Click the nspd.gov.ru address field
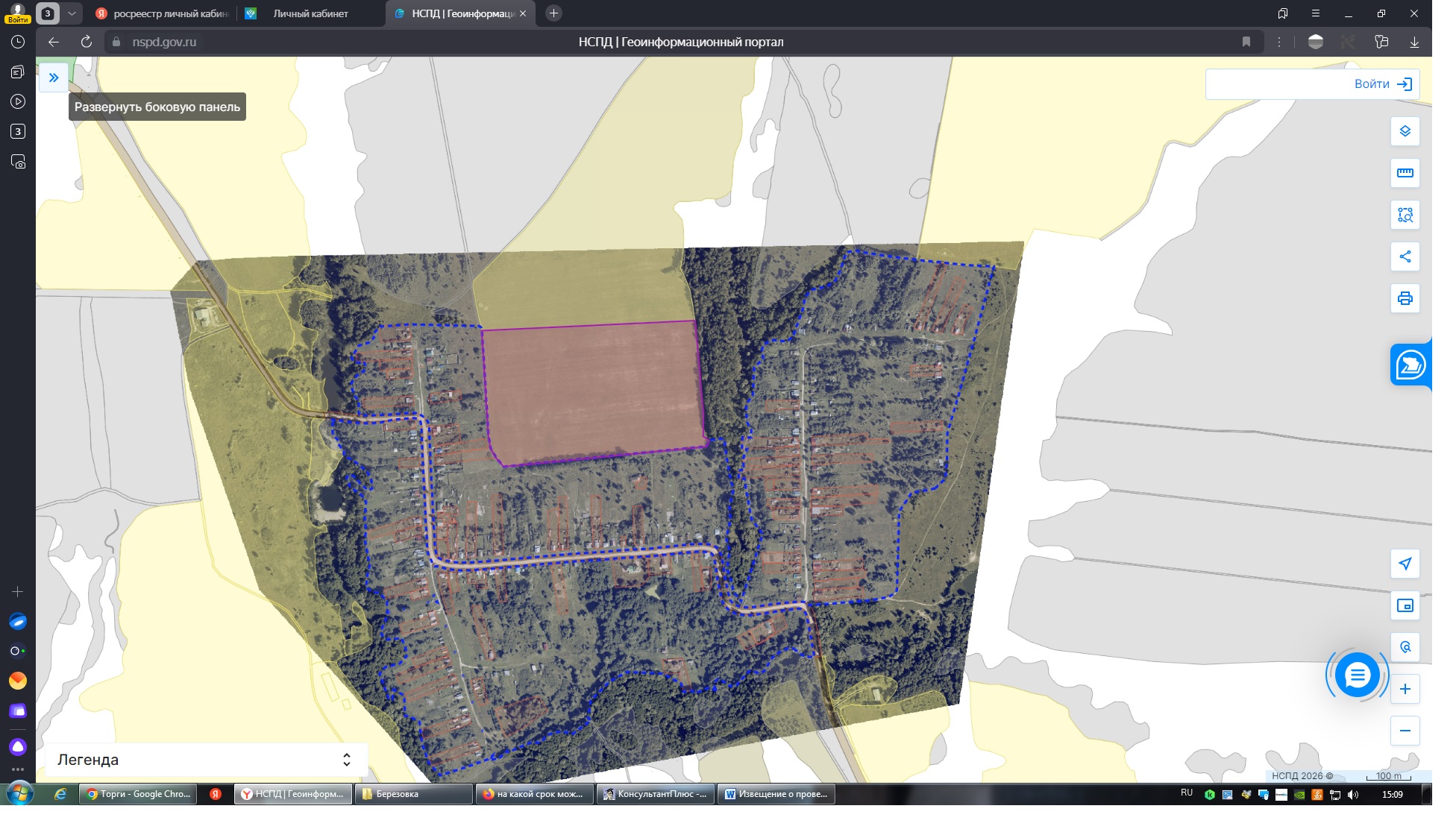Image resolution: width=1456 pixels, height=838 pixels. (164, 42)
